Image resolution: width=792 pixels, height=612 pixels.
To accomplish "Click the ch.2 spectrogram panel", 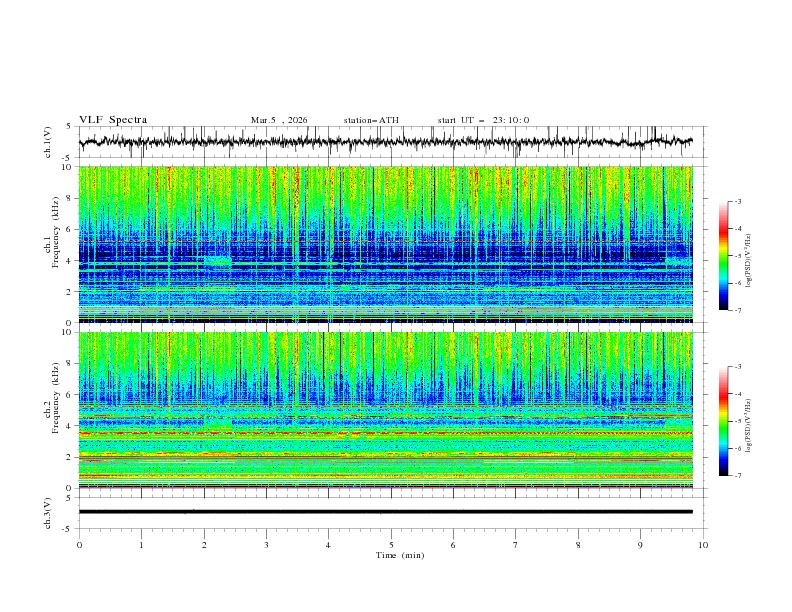I will tap(385, 410).
